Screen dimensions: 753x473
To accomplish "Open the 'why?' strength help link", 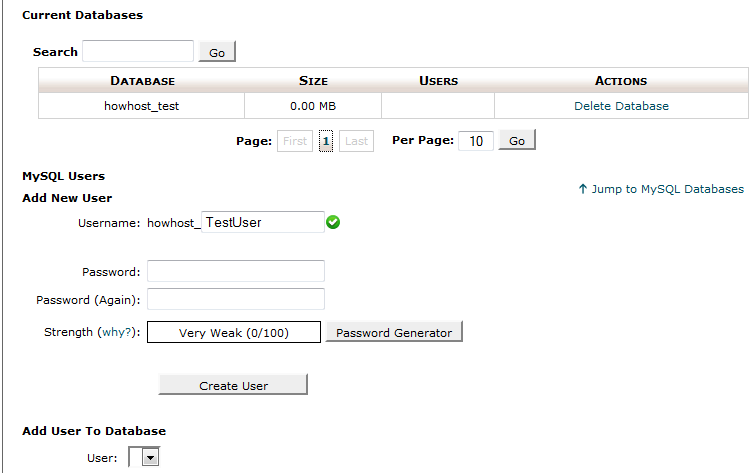I will click(x=117, y=332).
